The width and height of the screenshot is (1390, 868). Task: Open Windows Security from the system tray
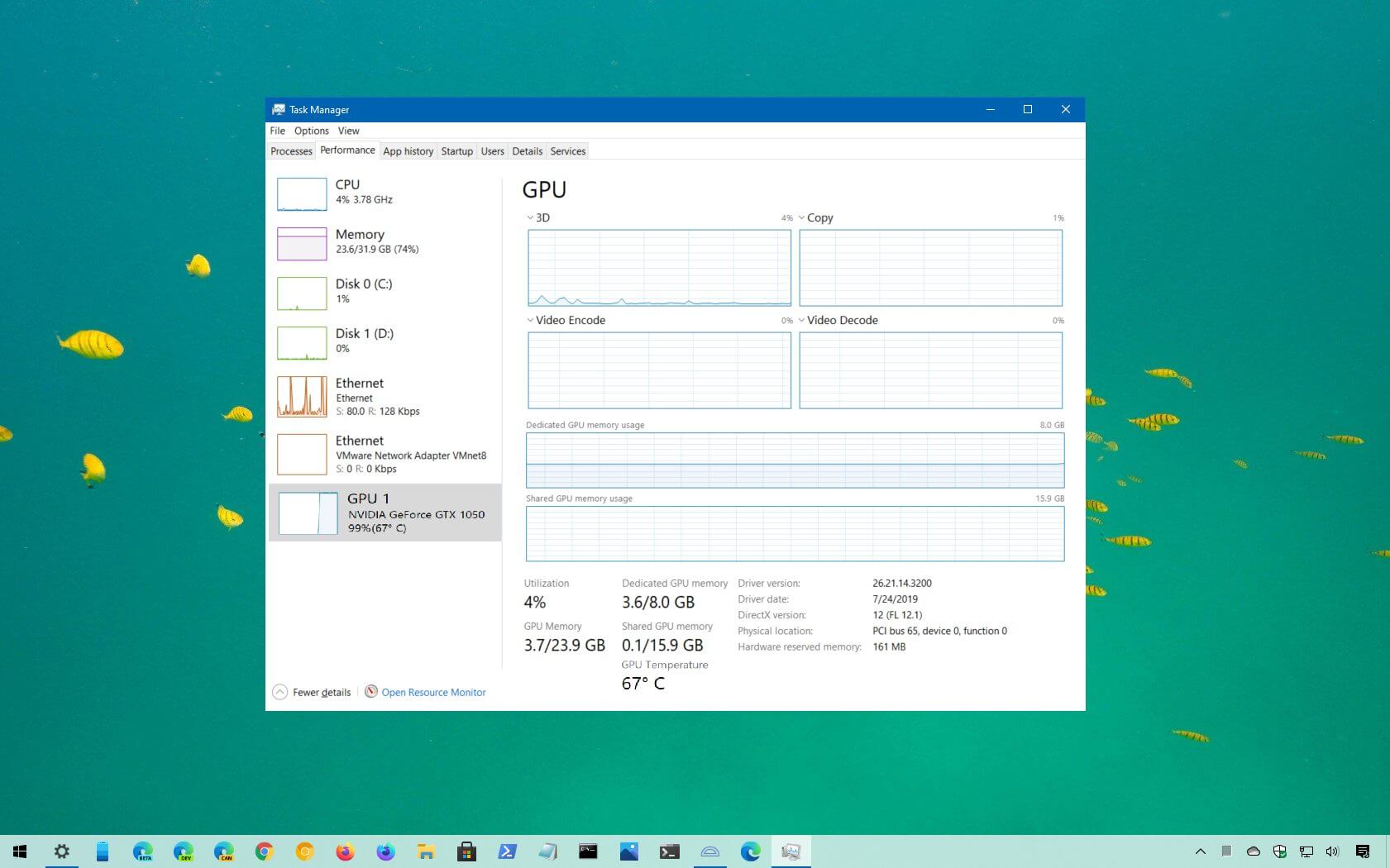1280,851
